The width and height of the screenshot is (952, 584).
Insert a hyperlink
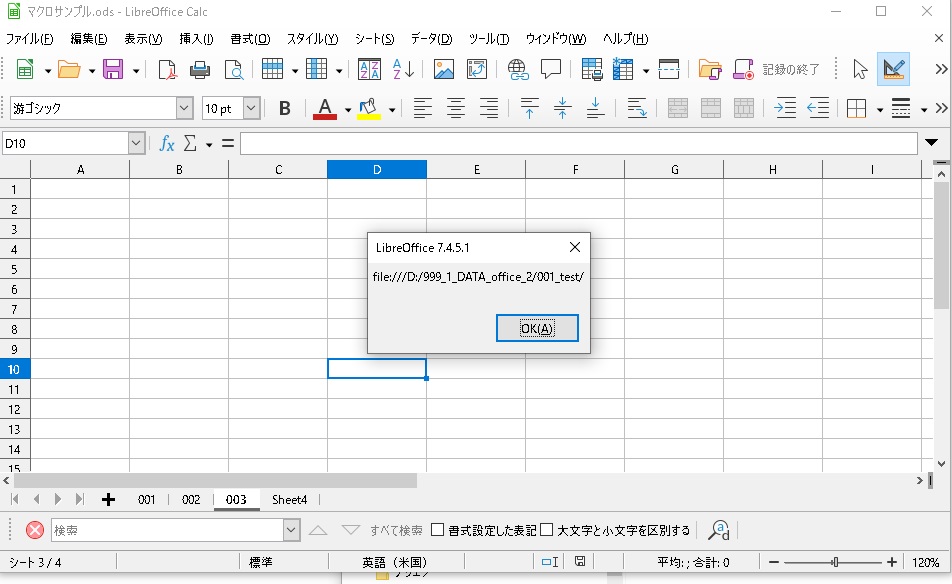518,69
